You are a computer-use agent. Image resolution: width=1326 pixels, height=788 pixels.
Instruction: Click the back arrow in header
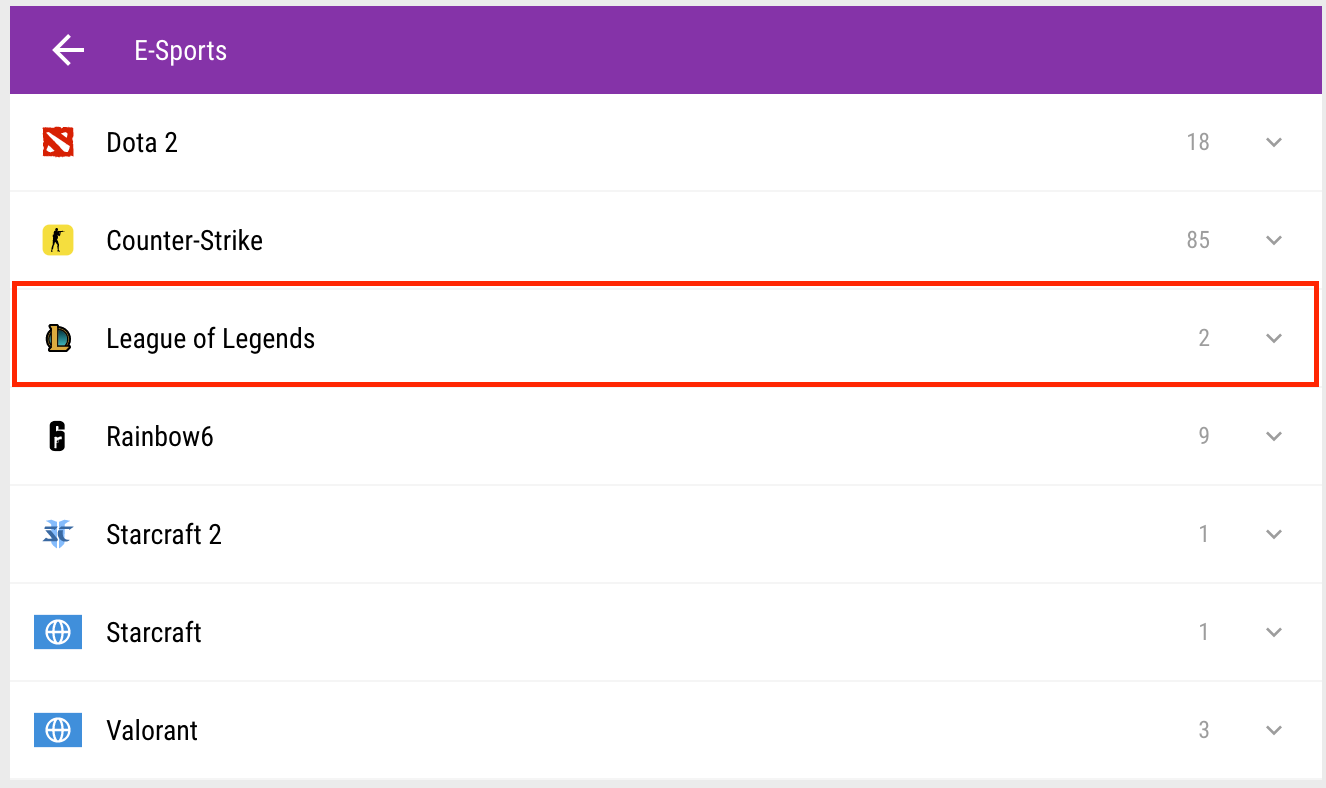click(68, 50)
